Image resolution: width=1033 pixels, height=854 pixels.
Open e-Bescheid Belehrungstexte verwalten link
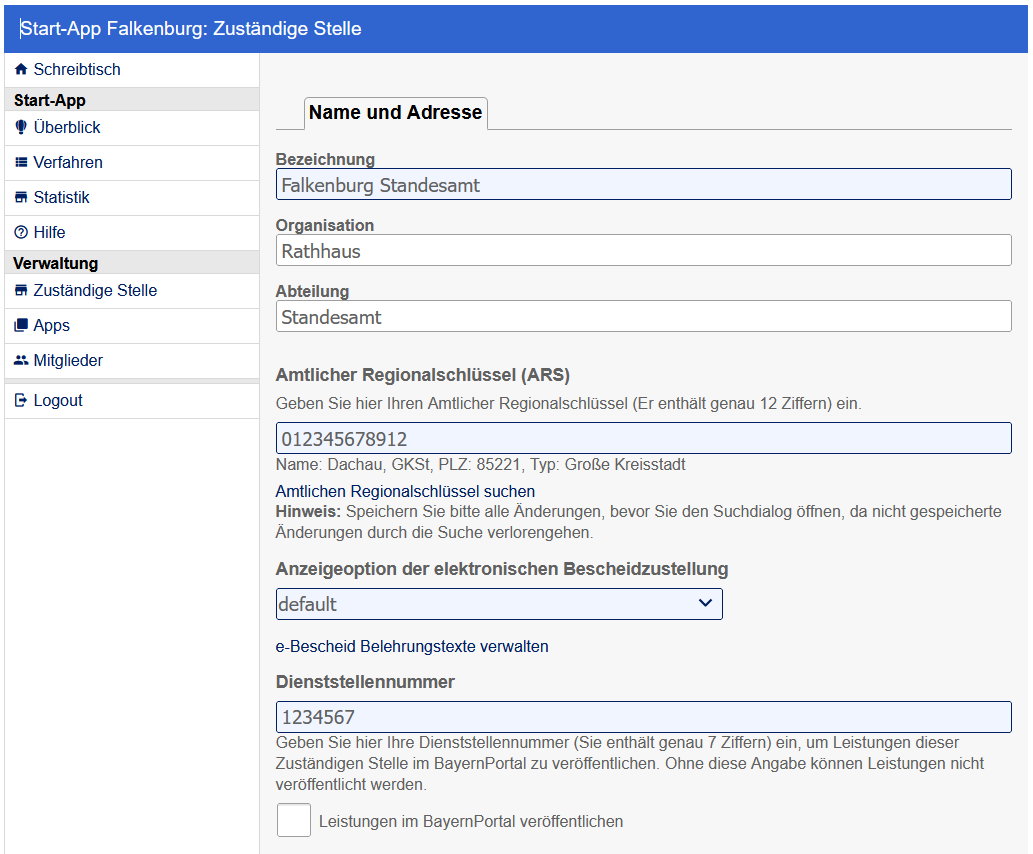412,646
